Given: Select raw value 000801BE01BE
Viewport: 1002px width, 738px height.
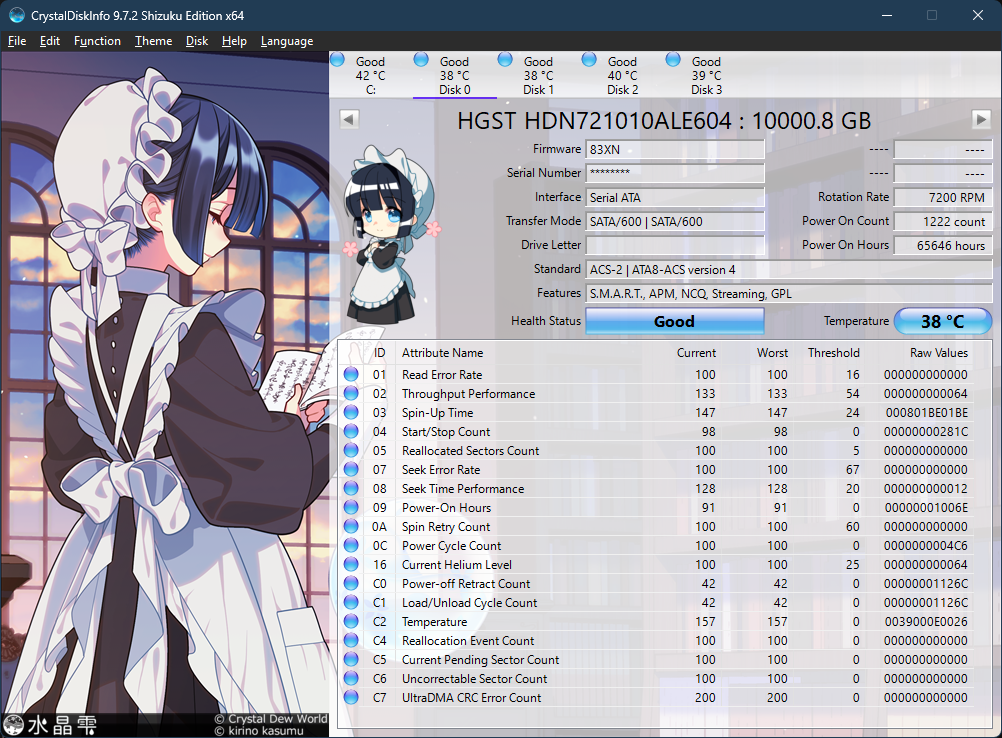Looking at the screenshot, I should [927, 413].
